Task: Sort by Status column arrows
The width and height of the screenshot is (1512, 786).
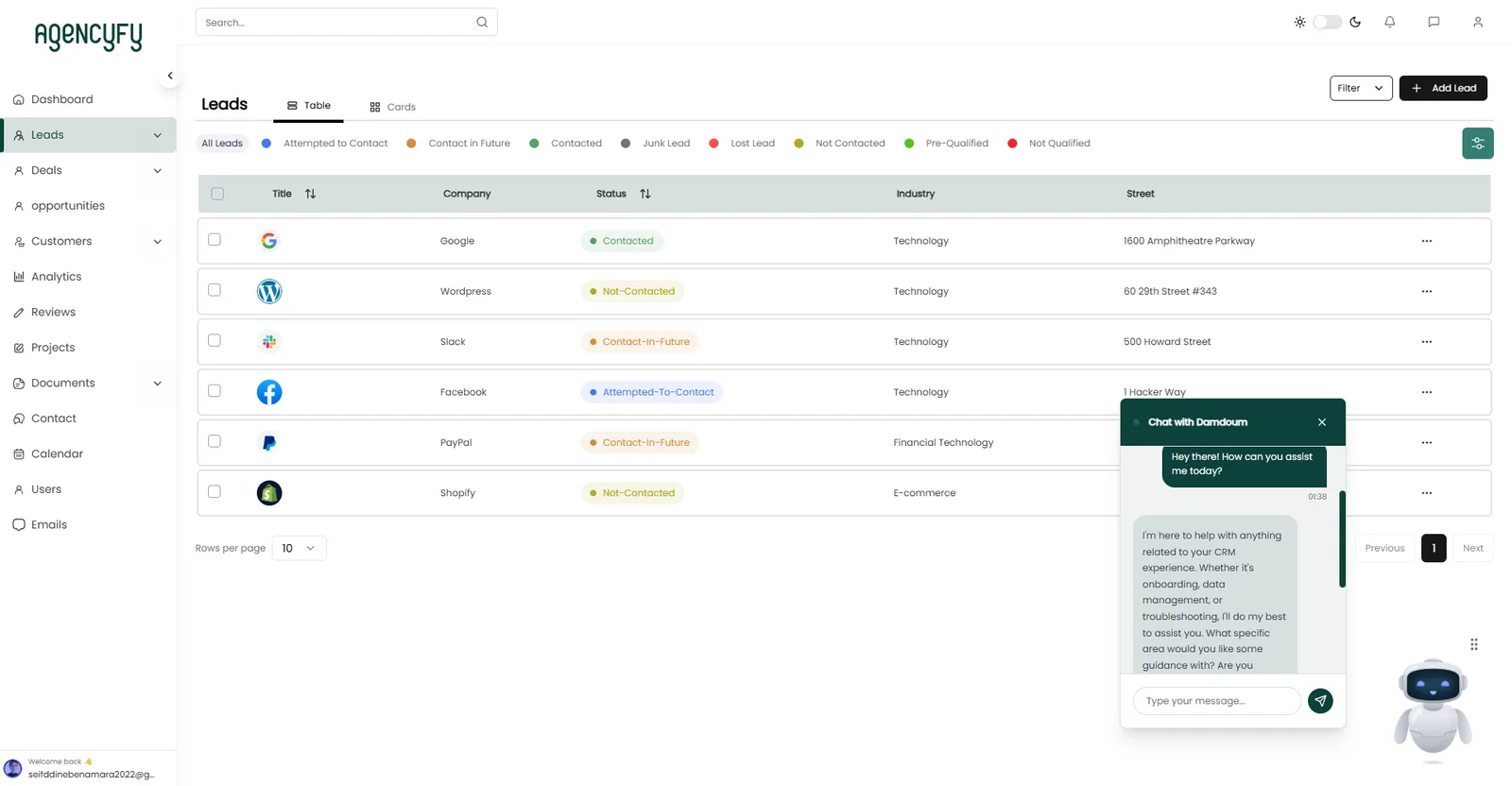Action: click(x=645, y=194)
